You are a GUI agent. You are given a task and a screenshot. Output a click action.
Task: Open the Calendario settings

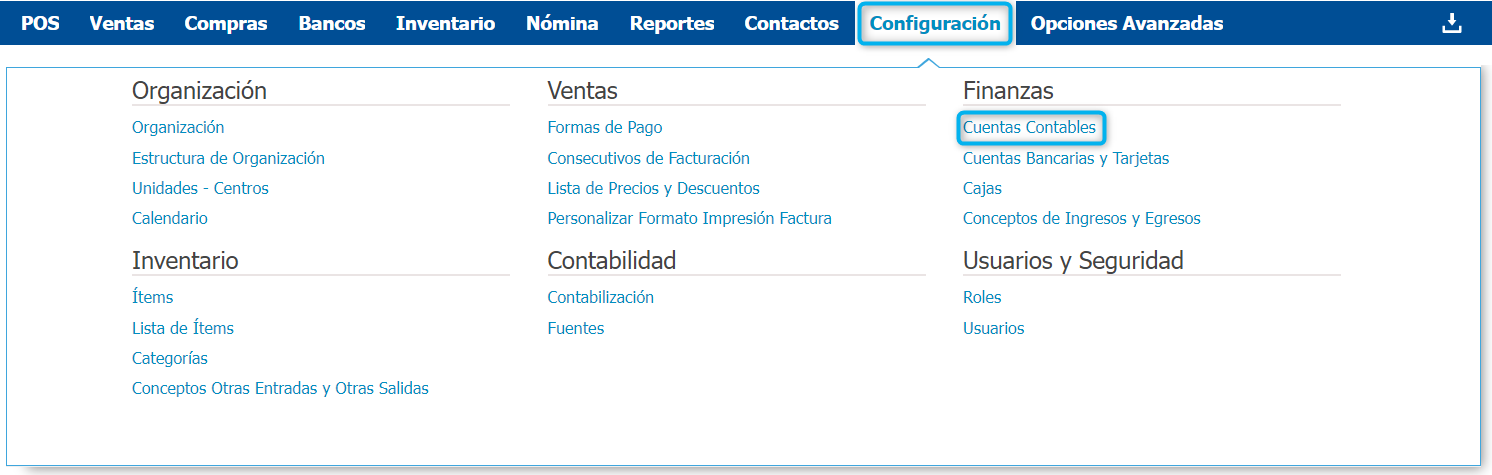coord(170,218)
